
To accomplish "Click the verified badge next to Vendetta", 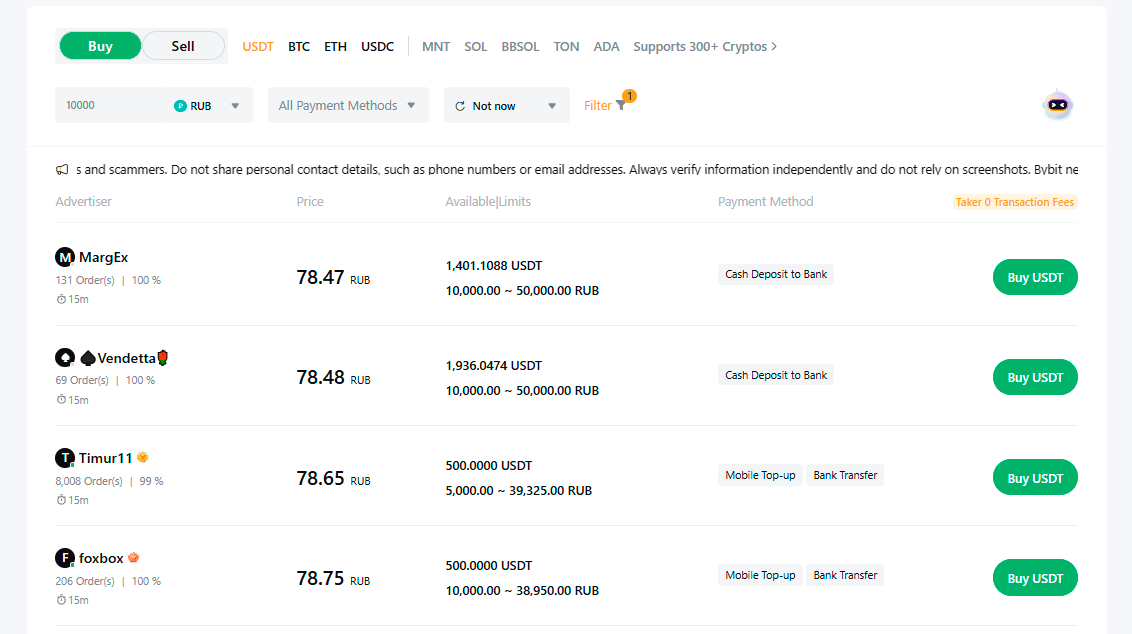I will click(89, 357).
